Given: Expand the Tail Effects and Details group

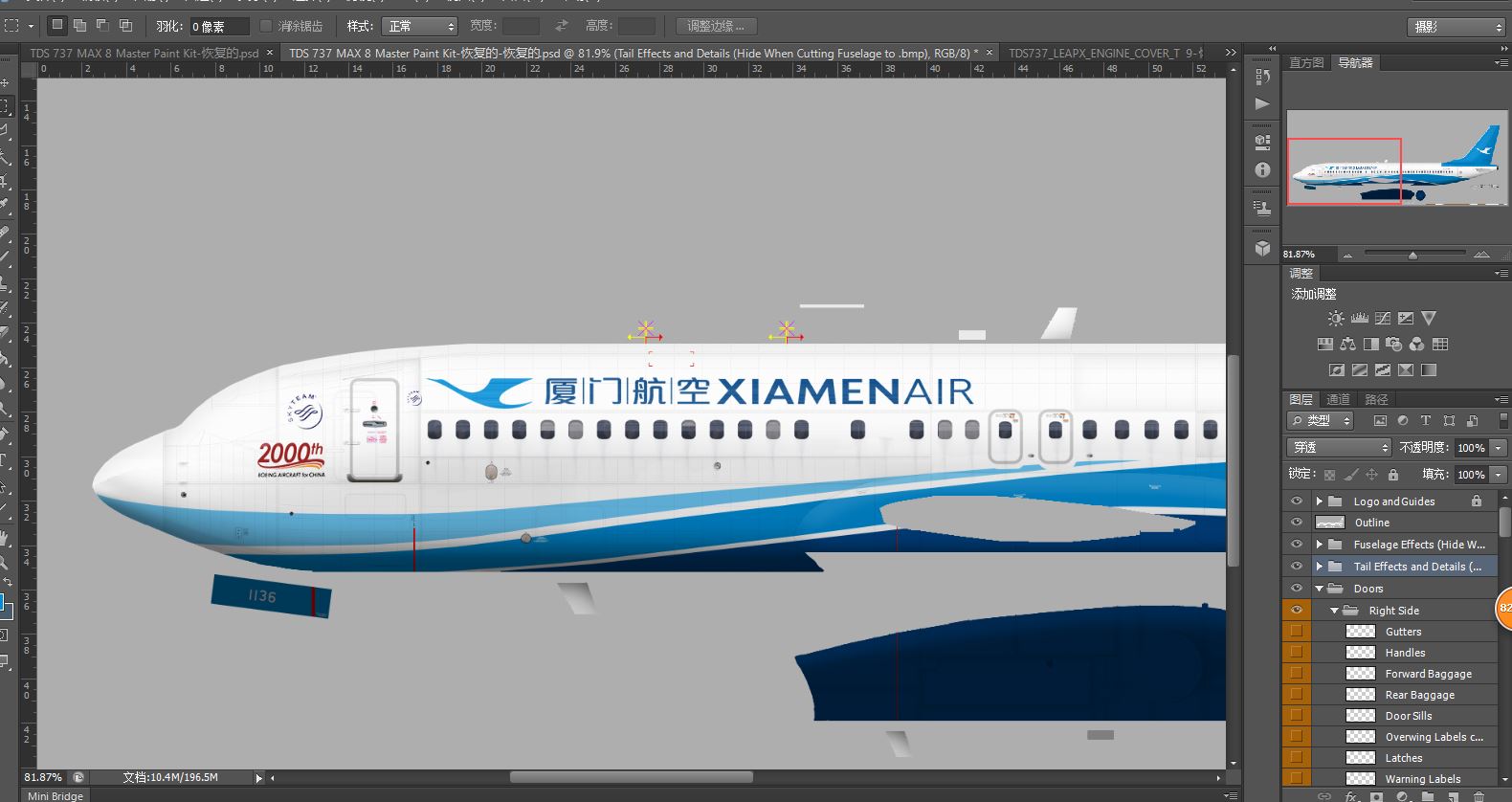Looking at the screenshot, I should click(1320, 567).
